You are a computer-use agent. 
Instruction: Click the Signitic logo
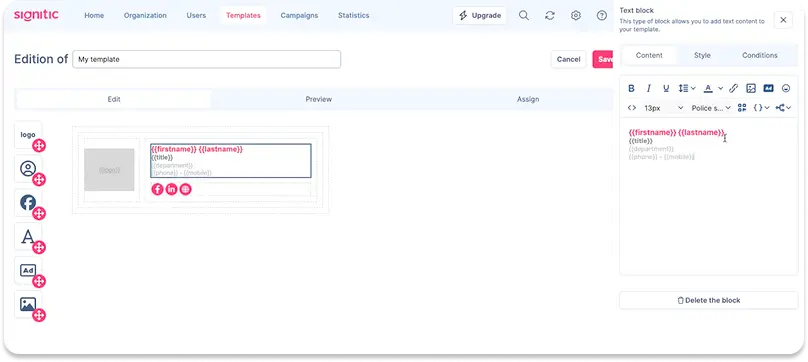[x=36, y=15]
